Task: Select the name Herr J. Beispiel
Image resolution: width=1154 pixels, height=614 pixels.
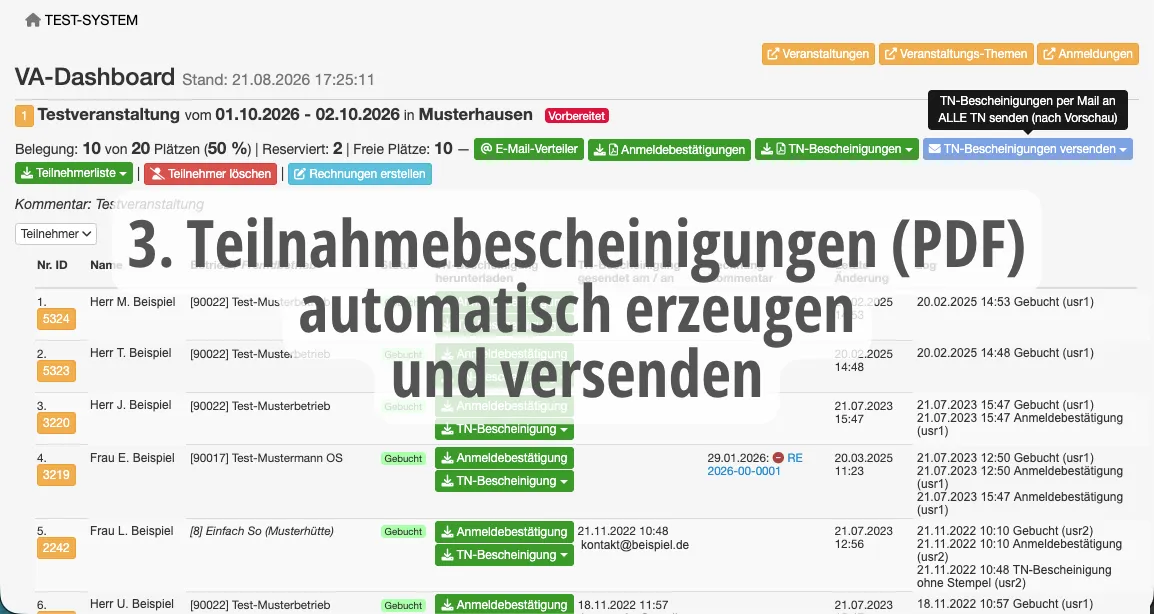Action: point(130,404)
